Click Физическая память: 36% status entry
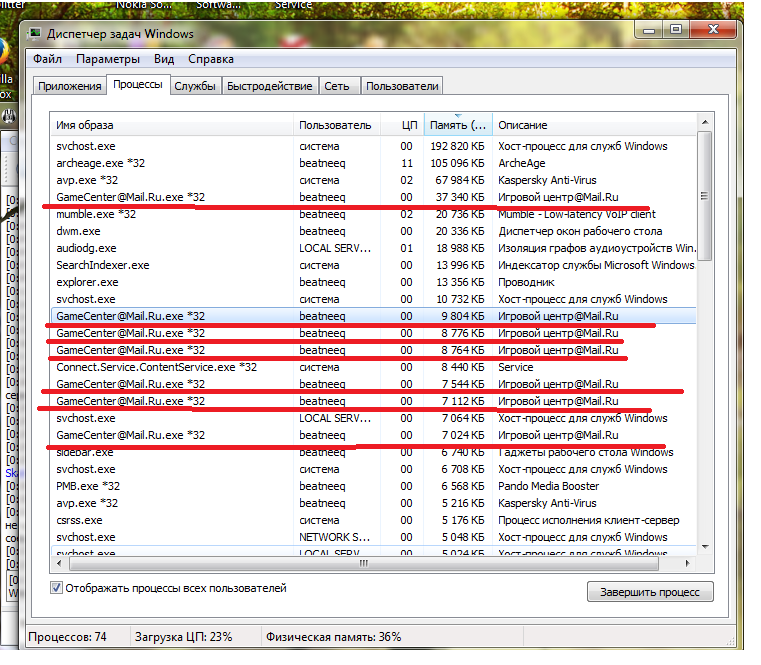The image size is (761, 665). (x=333, y=637)
